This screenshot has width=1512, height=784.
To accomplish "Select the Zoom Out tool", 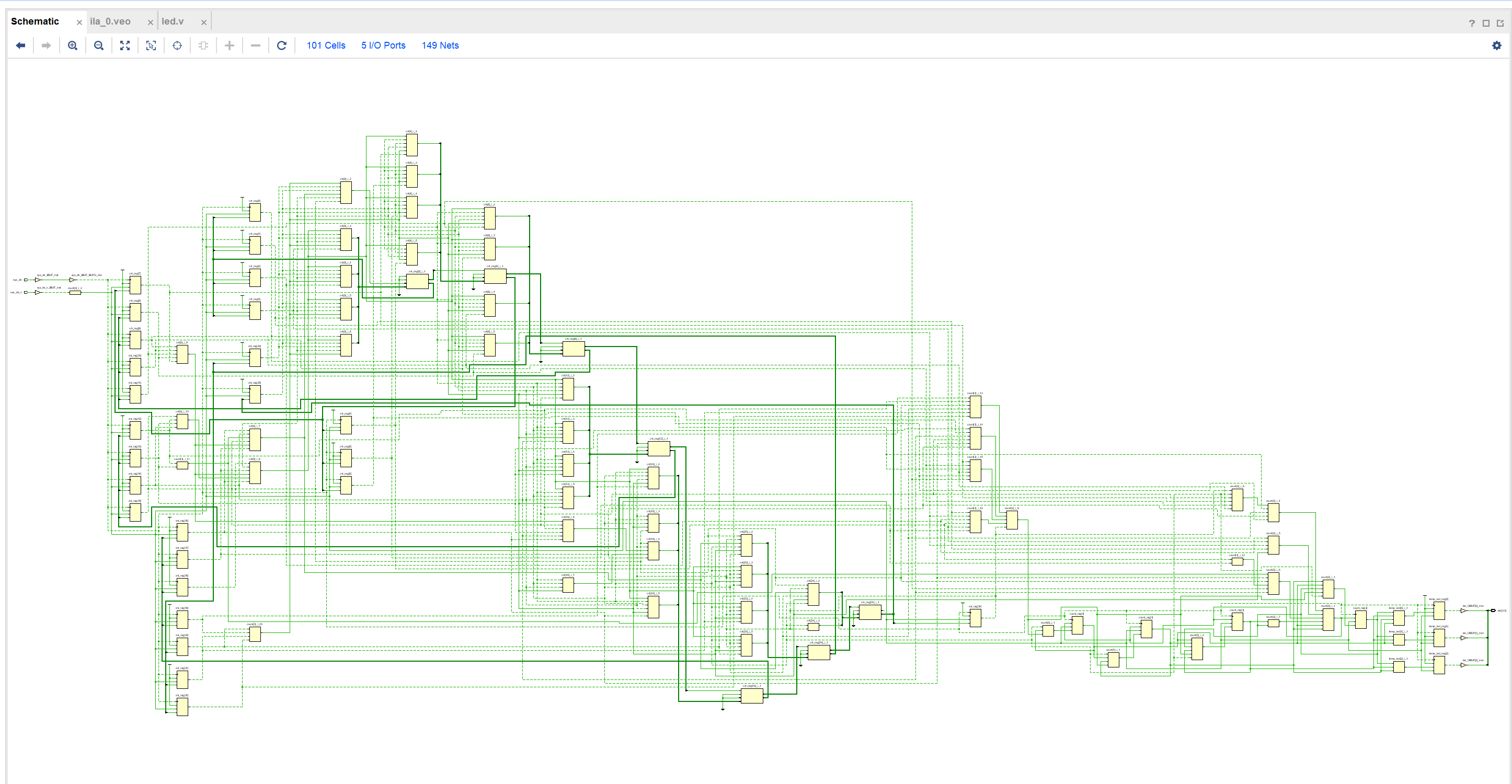I will click(99, 45).
